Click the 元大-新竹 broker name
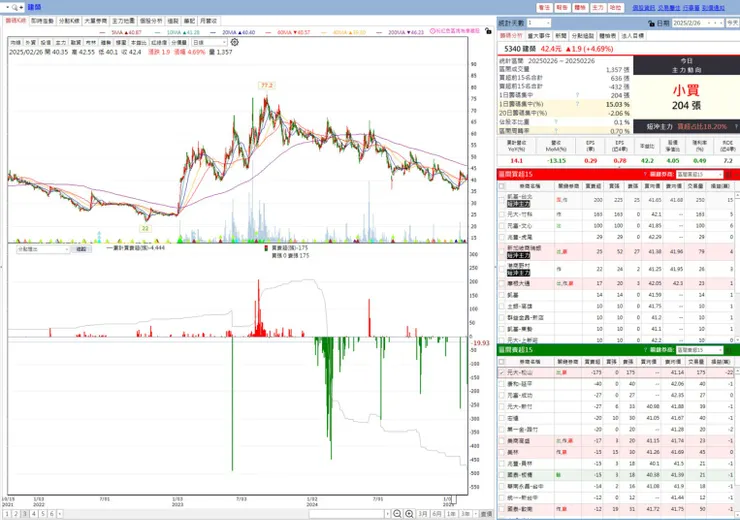The width and height of the screenshot is (740, 520). [520, 407]
